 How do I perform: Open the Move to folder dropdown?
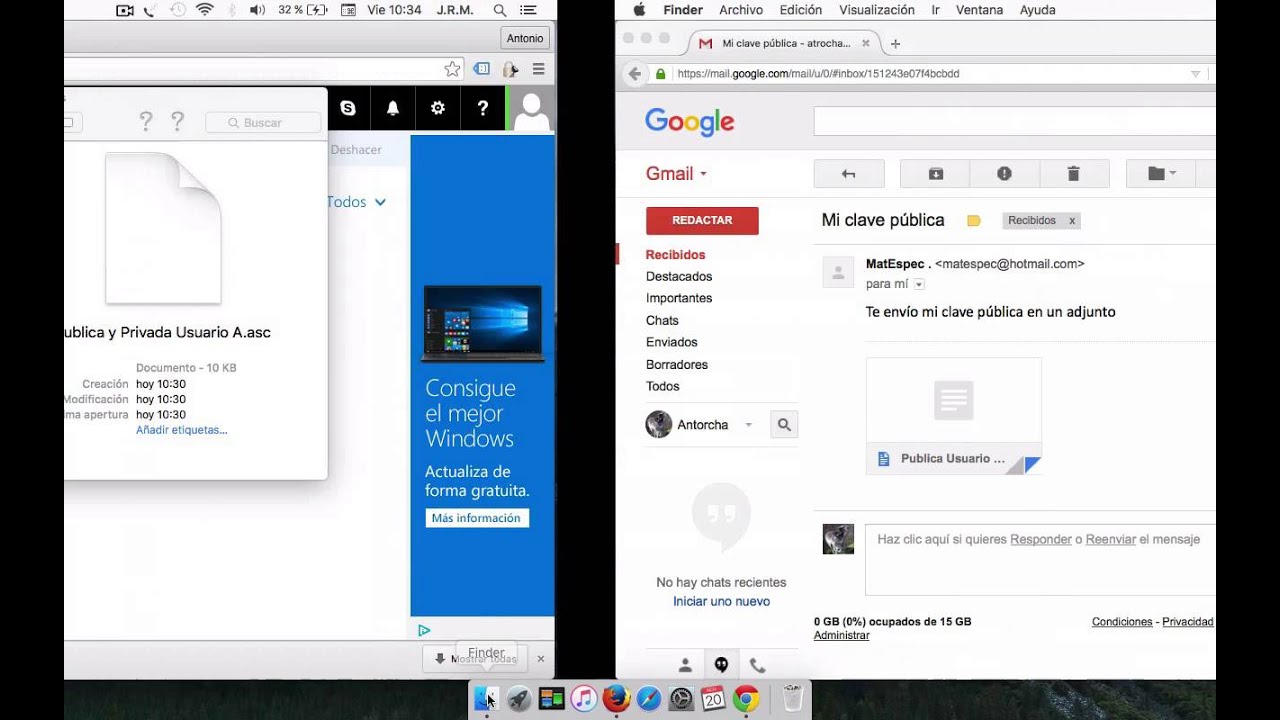click(1162, 173)
